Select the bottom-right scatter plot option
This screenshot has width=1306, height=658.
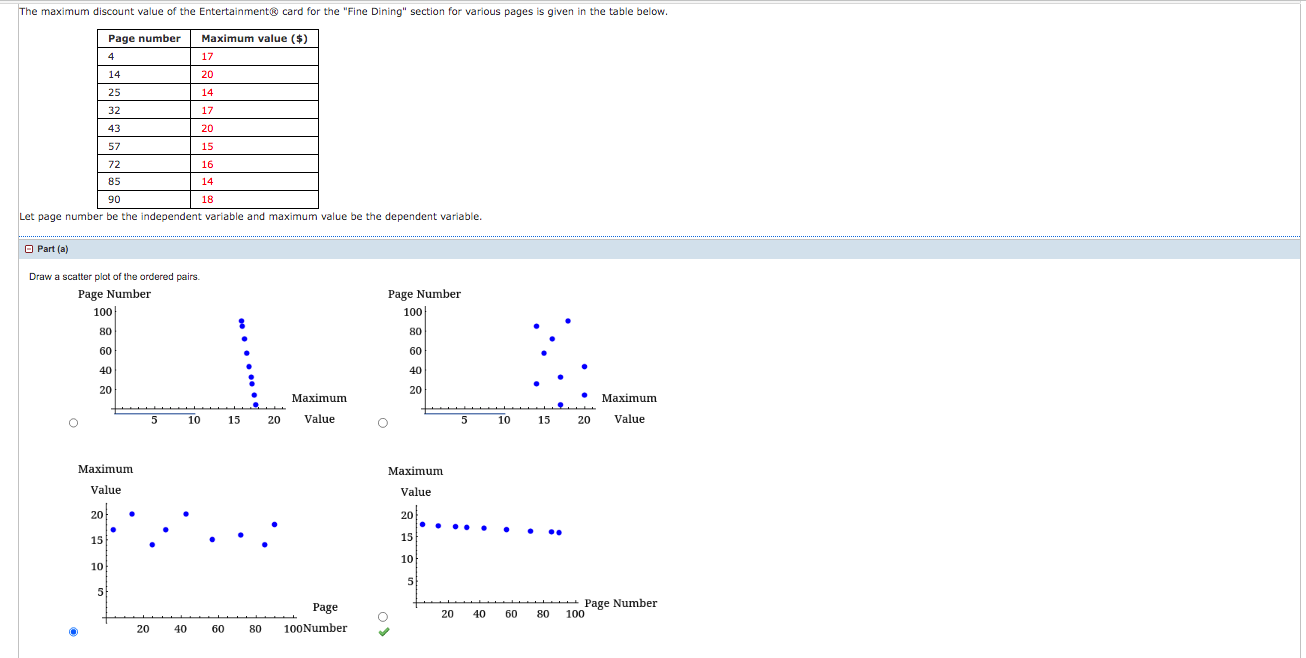click(381, 616)
